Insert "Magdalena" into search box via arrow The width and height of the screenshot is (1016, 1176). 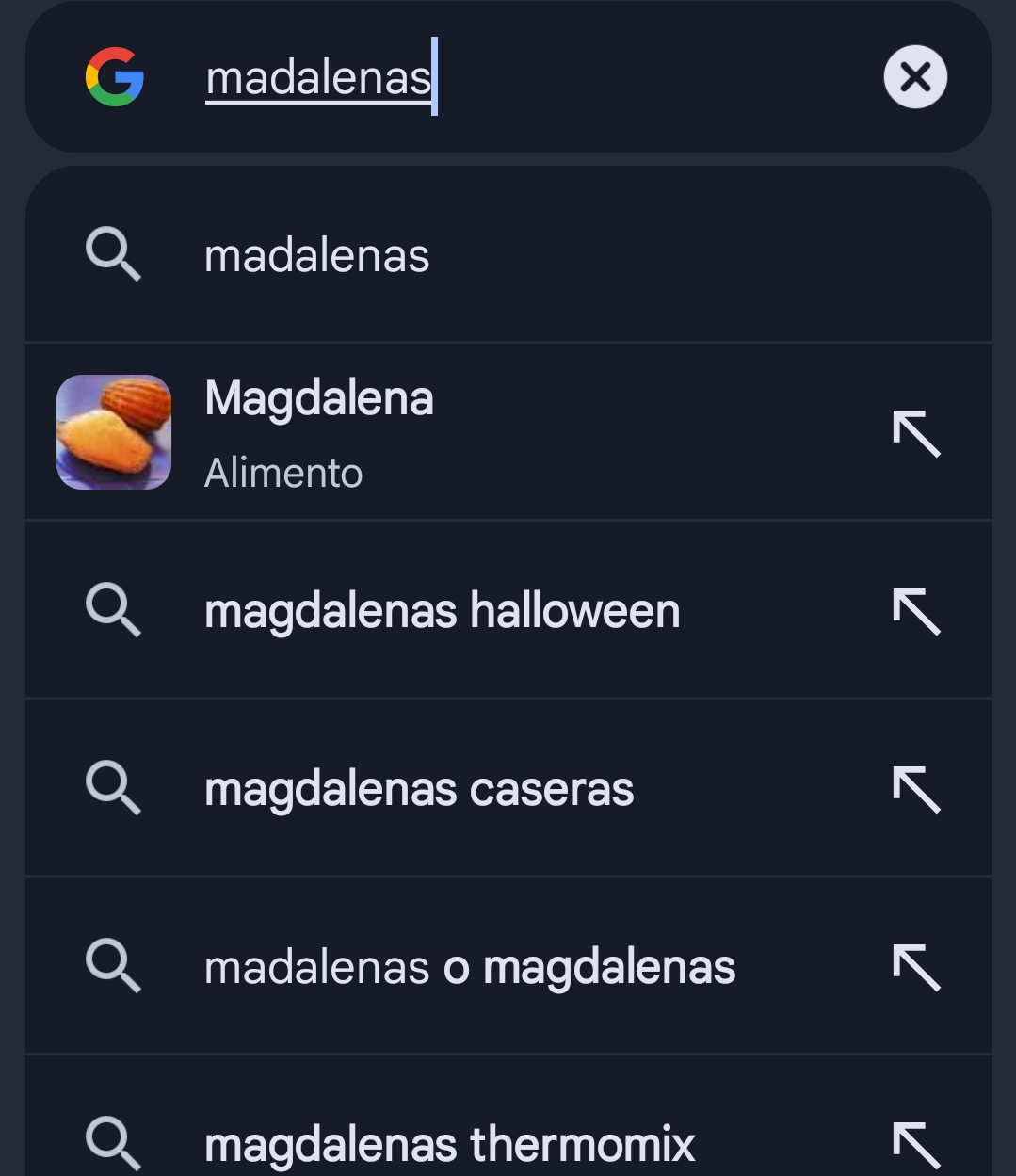pyautogui.click(x=916, y=433)
